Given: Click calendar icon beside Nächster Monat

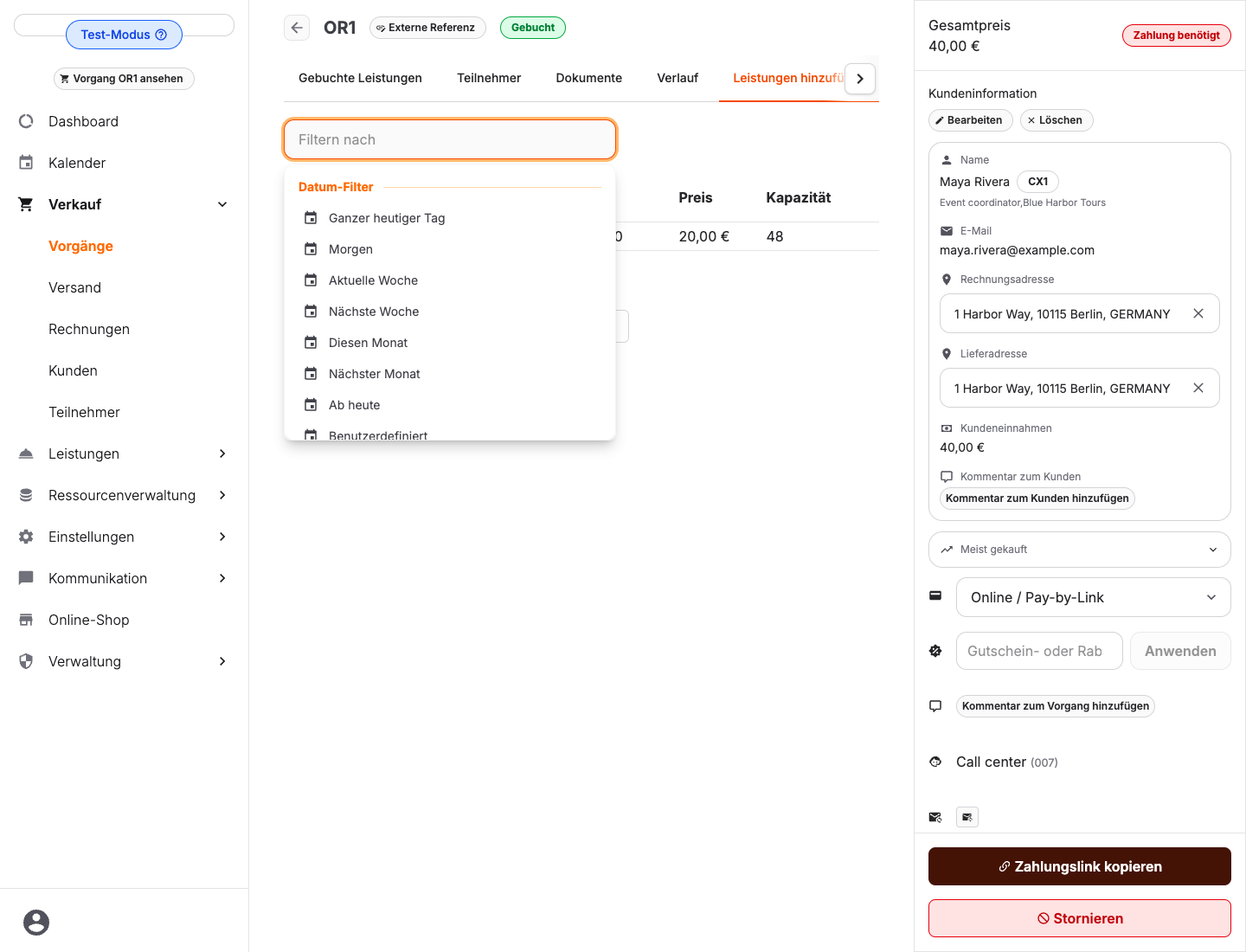Looking at the screenshot, I should coord(311,374).
